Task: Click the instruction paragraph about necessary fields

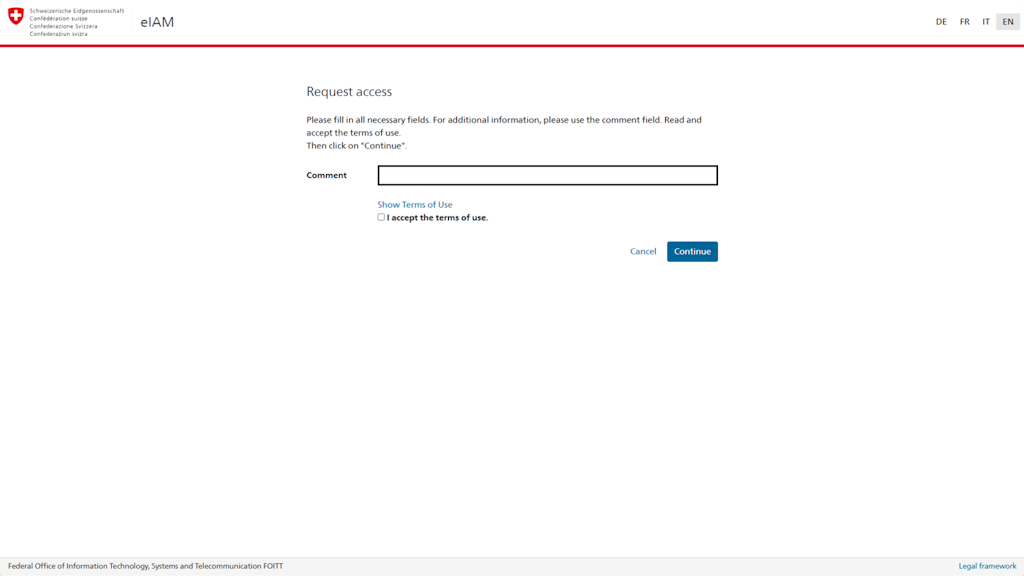Action: (504, 125)
